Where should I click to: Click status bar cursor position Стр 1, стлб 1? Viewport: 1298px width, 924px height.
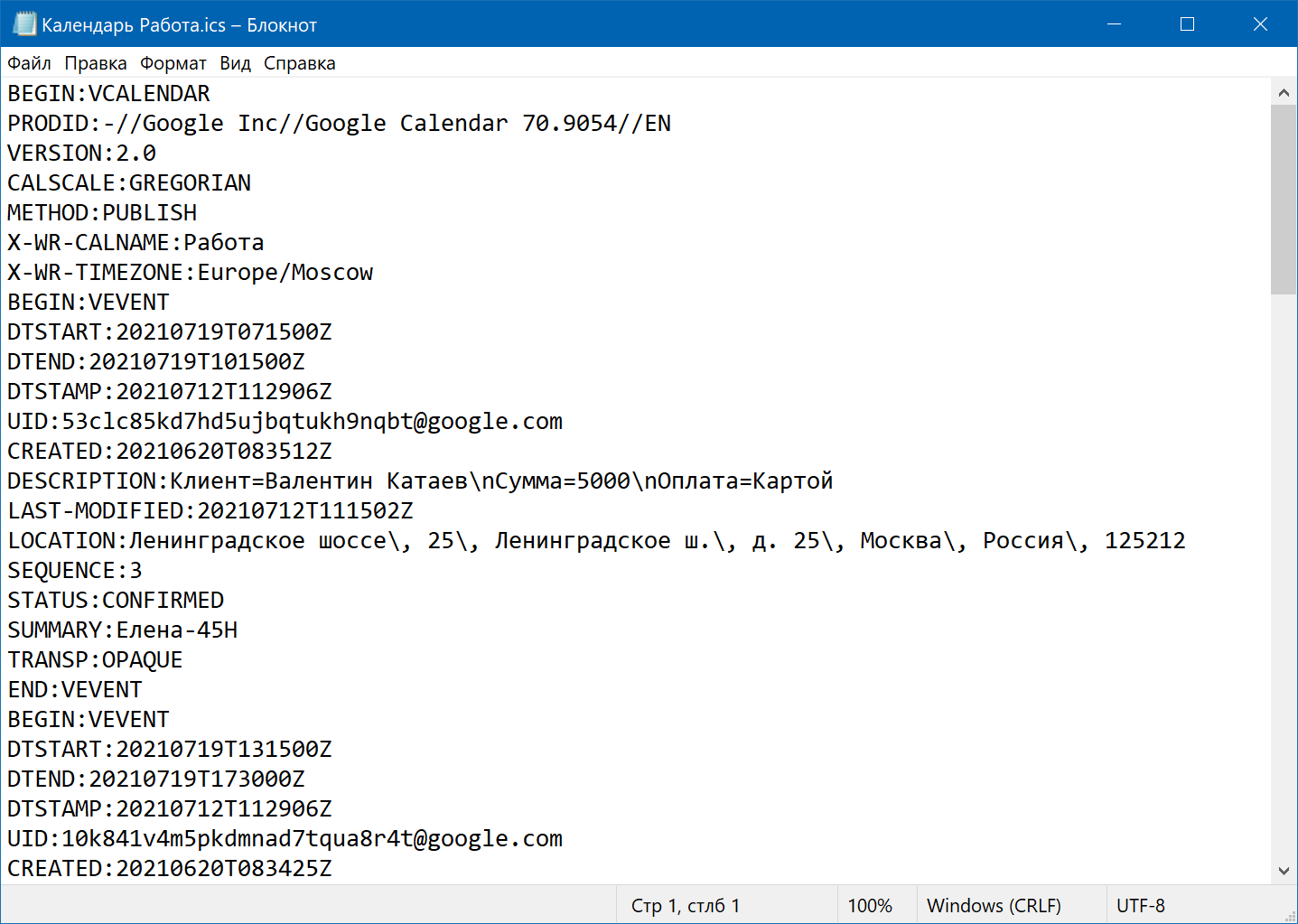686,906
